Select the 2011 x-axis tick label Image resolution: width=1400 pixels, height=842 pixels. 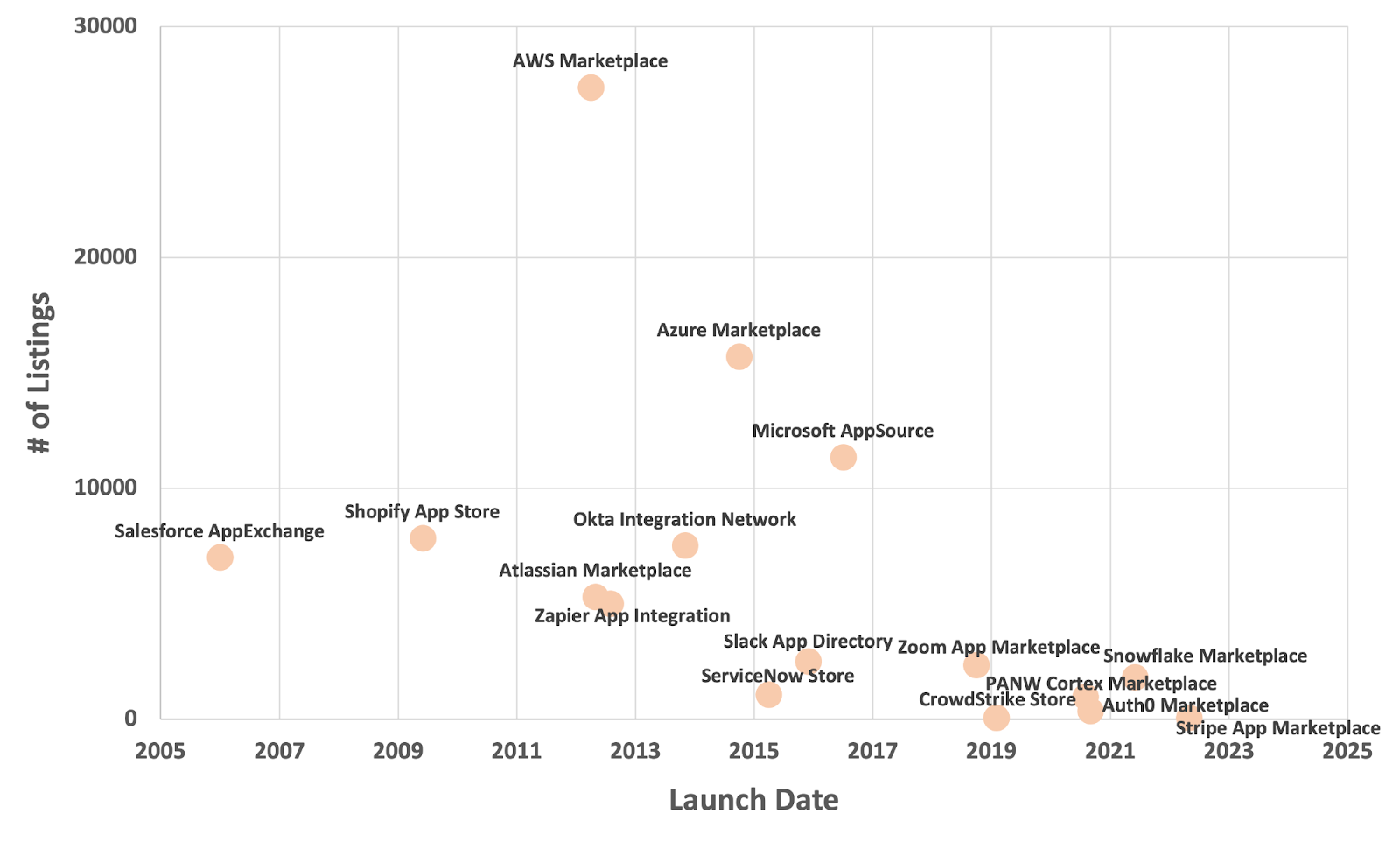click(516, 751)
